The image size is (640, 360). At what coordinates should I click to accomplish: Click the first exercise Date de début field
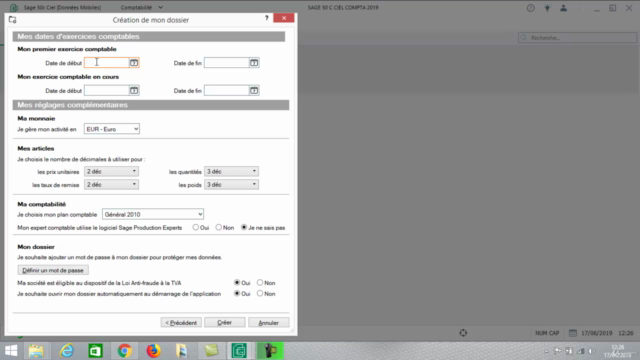pyautogui.click(x=107, y=63)
